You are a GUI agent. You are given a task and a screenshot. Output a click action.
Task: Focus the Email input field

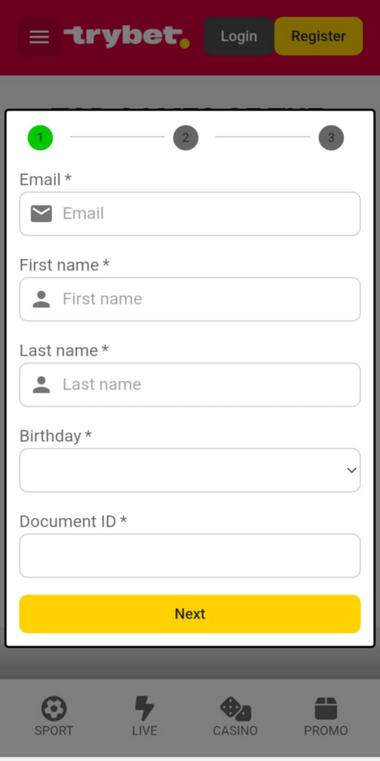pos(190,214)
